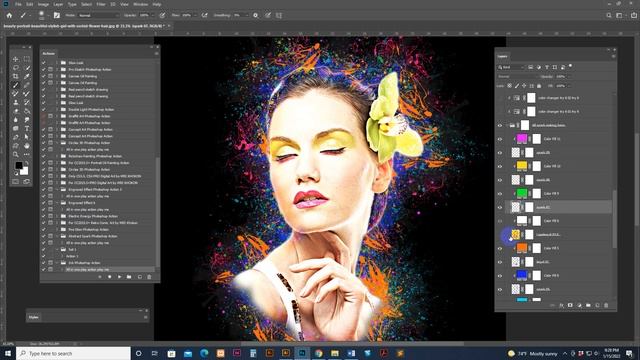This screenshot has width=640, height=360.
Task: Expand Electric Energy Photoshop Action set
Action: pos(57,216)
